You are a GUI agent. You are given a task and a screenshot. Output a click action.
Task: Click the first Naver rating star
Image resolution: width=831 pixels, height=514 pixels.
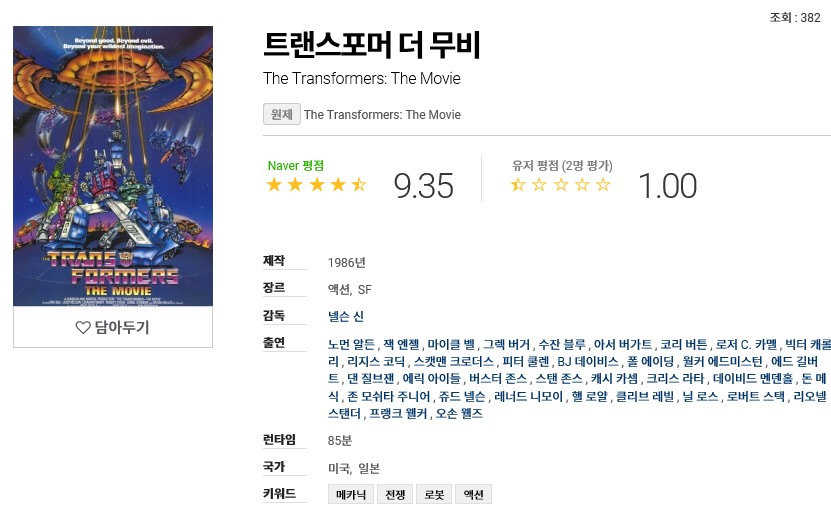(x=274, y=184)
